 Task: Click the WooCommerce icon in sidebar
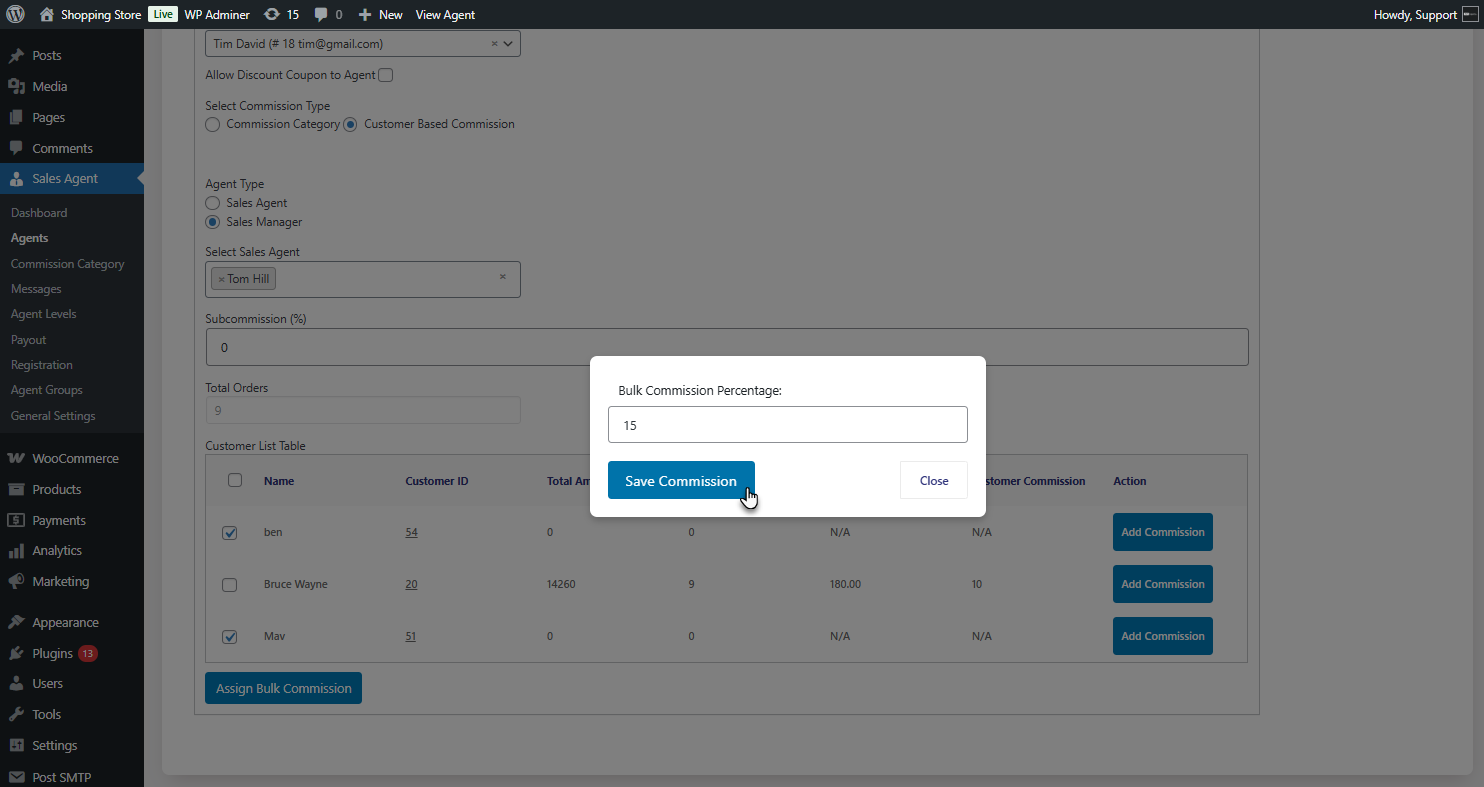coord(16,458)
